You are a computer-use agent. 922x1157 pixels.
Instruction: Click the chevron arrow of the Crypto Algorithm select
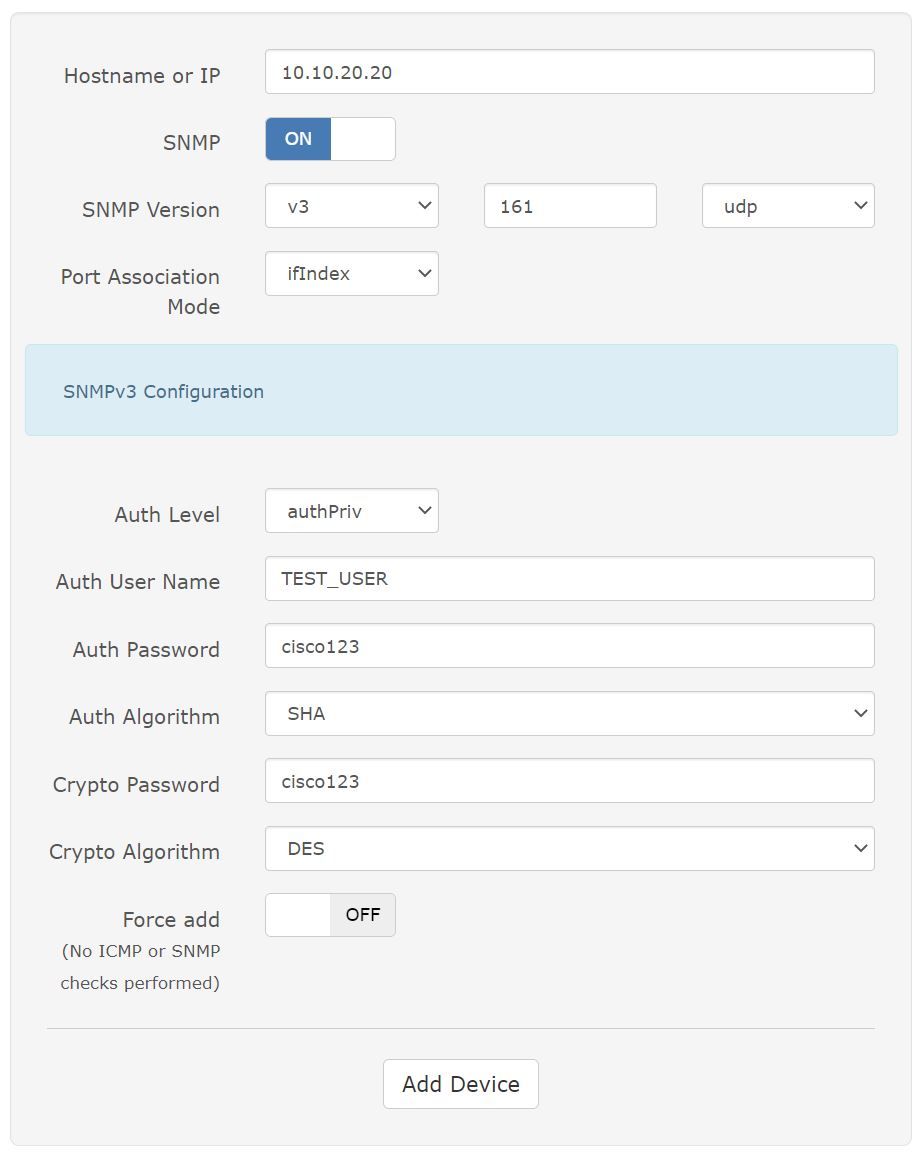(x=860, y=849)
